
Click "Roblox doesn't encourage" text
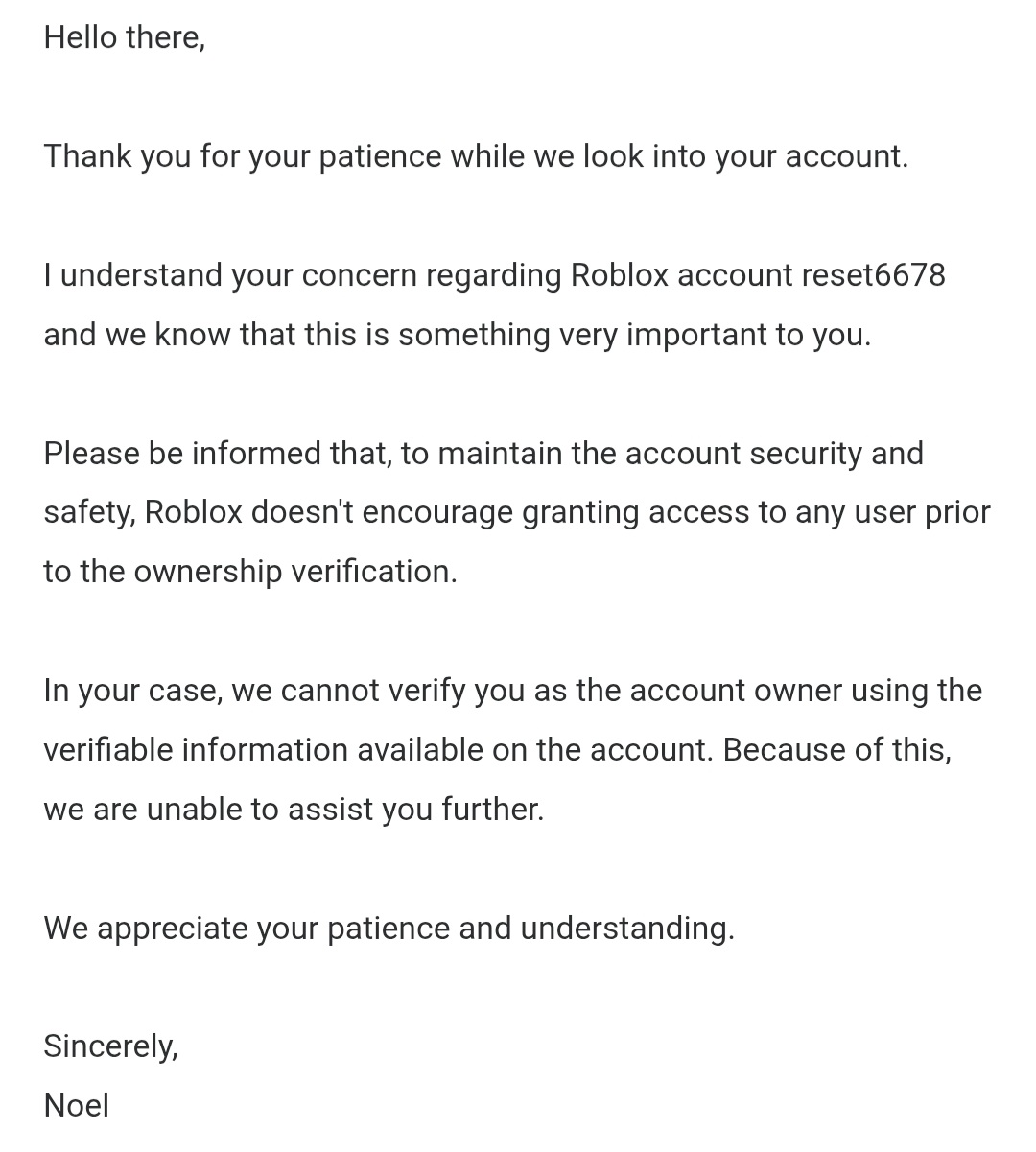328,512
